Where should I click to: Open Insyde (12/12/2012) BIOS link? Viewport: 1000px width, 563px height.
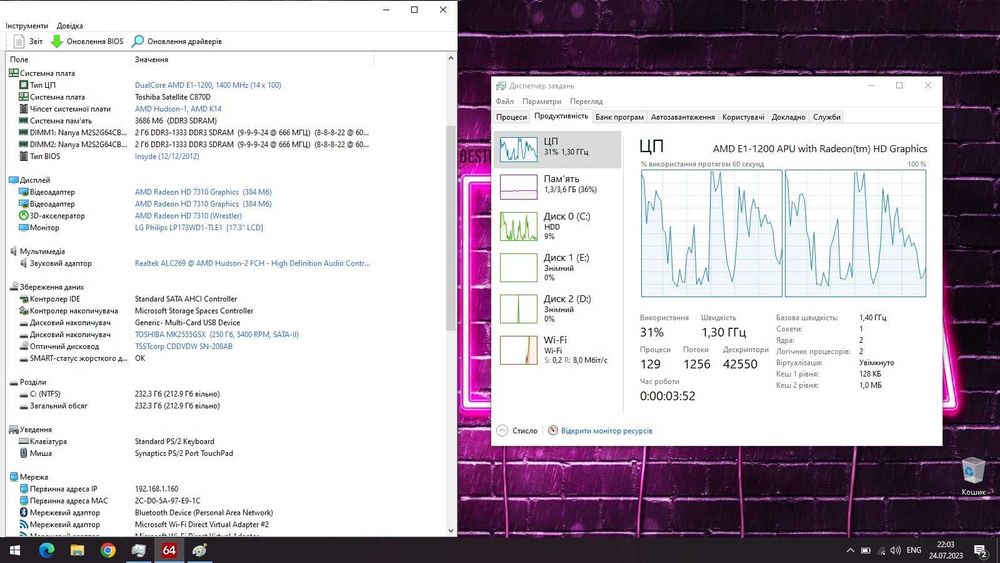point(166,156)
